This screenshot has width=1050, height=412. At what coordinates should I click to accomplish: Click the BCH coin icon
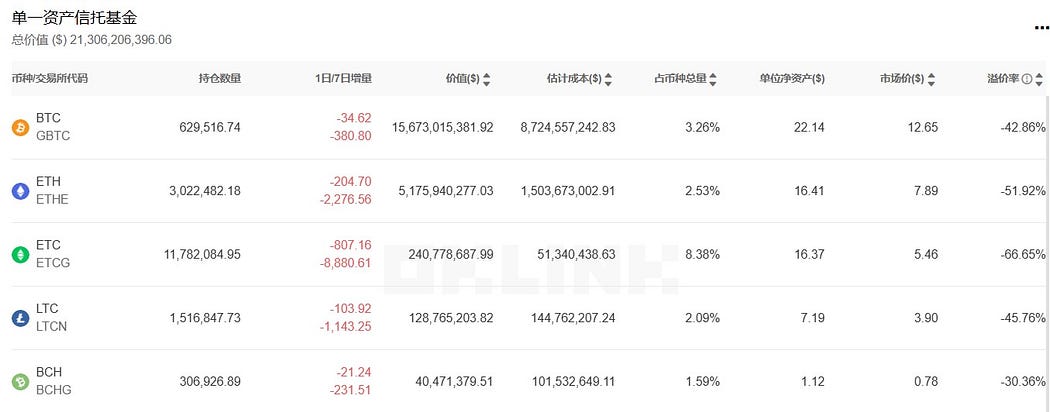point(21,382)
